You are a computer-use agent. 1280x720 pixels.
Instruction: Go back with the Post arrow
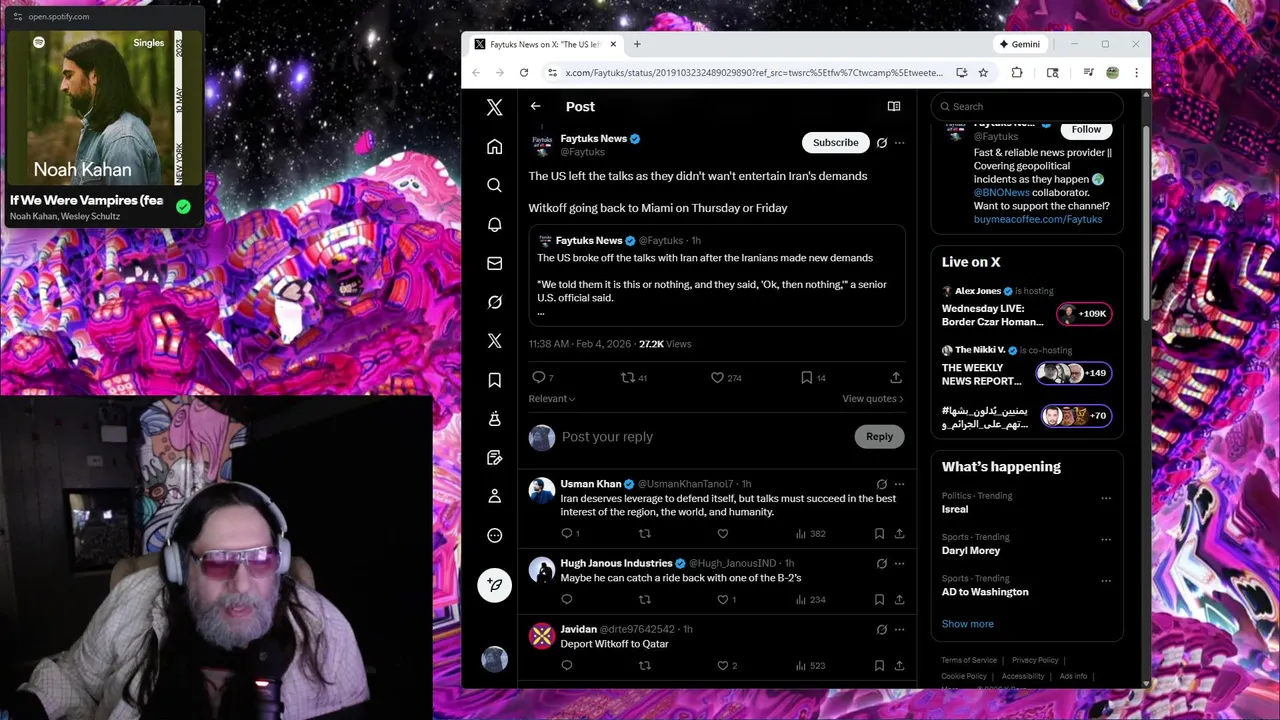click(535, 106)
